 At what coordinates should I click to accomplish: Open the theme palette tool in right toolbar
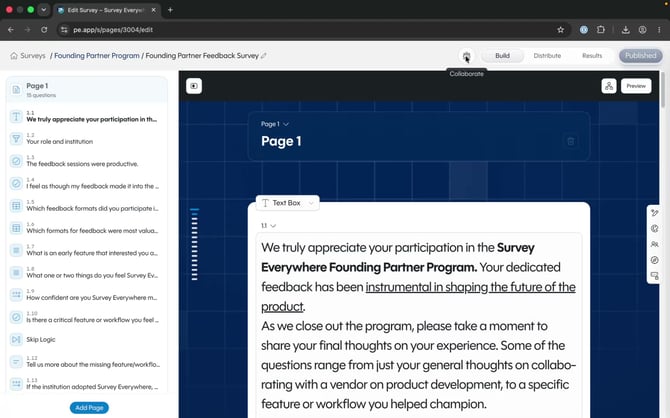(x=654, y=229)
